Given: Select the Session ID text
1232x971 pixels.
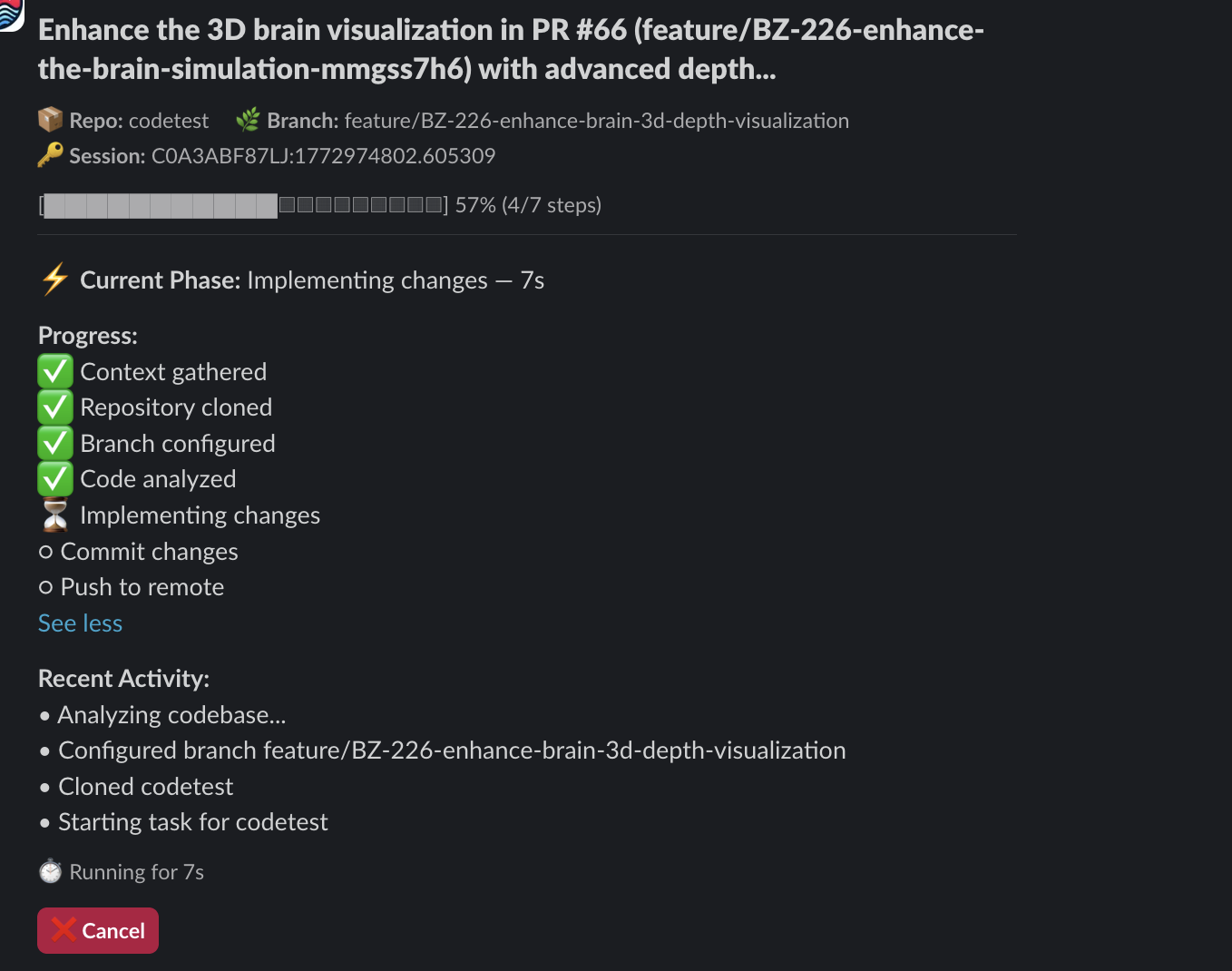Looking at the screenshot, I should (x=323, y=155).
